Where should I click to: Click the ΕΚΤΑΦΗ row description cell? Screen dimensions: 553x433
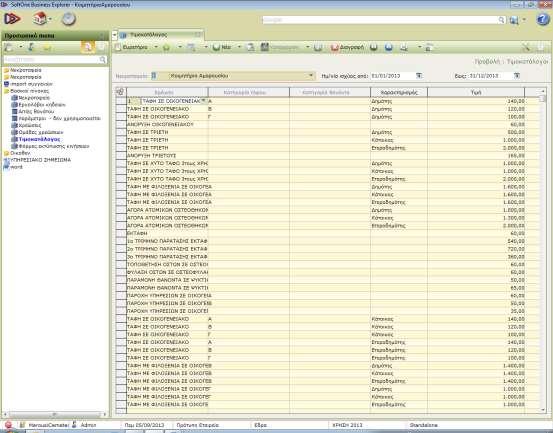click(x=167, y=233)
